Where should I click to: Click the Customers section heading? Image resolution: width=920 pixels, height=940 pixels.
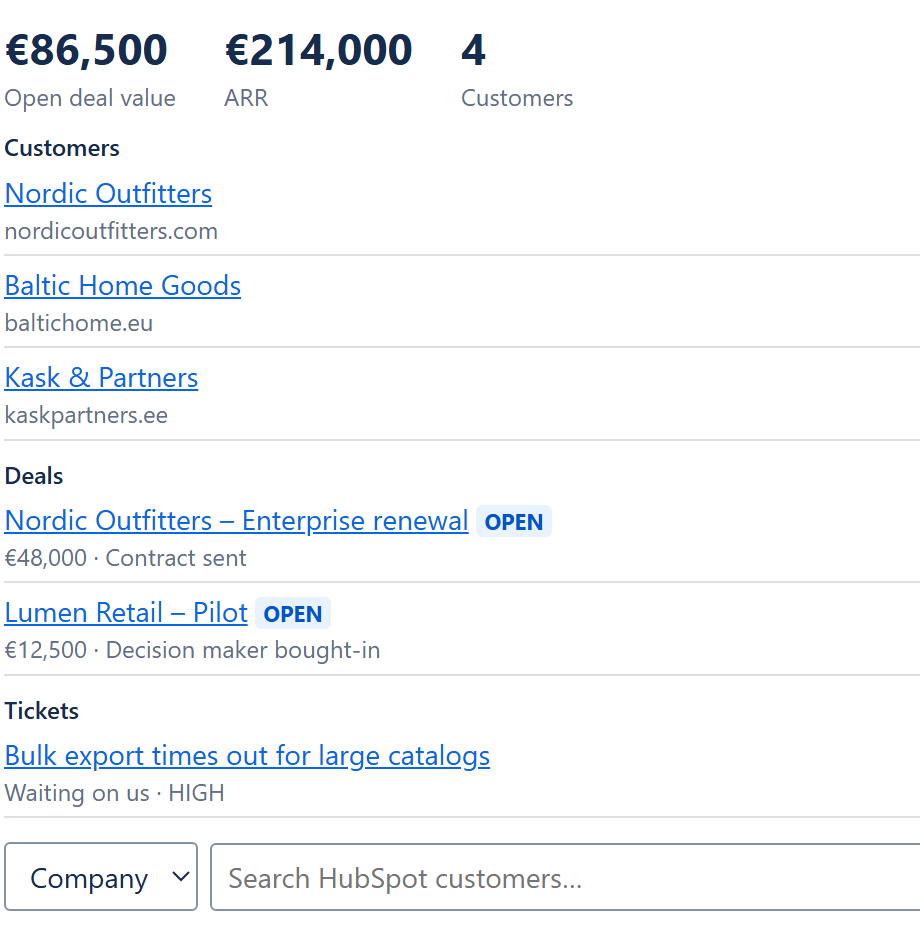point(62,148)
